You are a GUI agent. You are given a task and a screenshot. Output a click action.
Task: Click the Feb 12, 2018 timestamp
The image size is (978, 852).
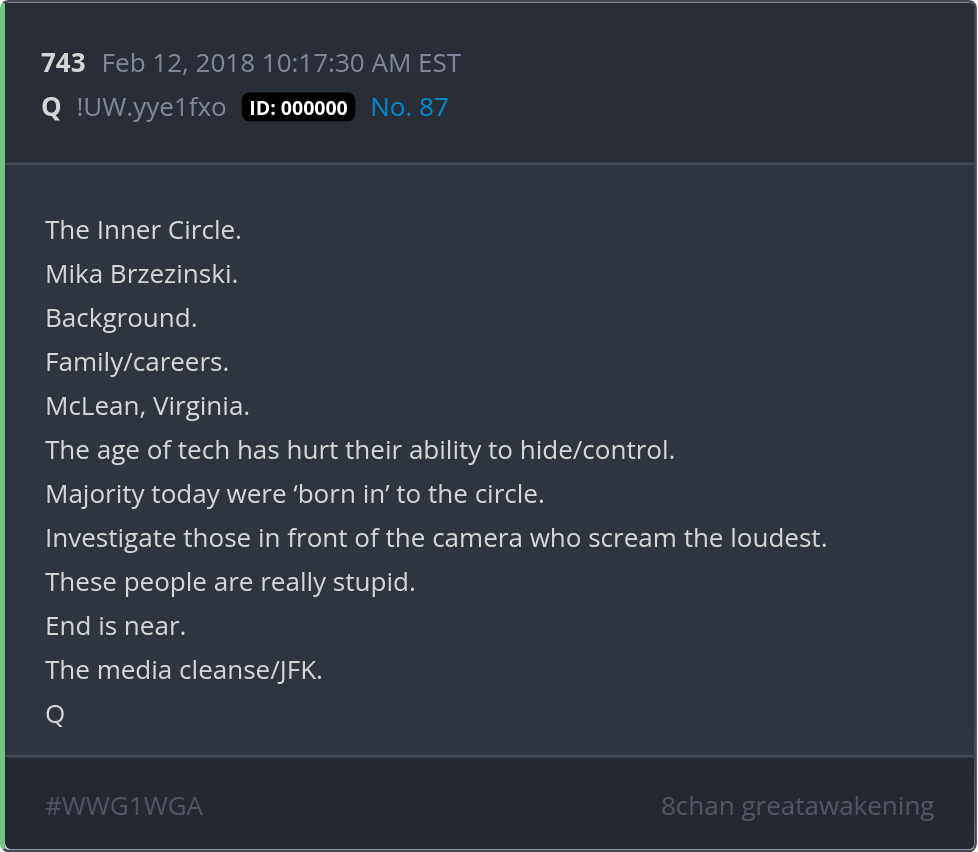281,64
